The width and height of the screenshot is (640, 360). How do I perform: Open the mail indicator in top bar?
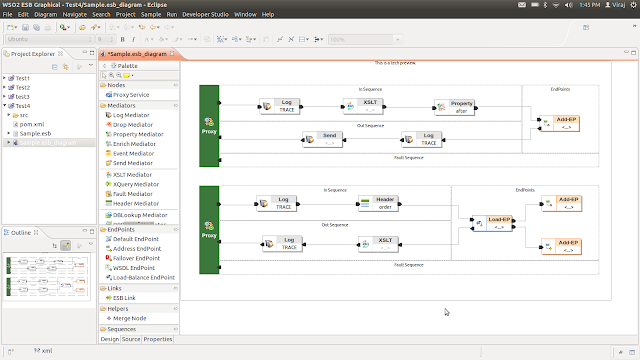522,5
